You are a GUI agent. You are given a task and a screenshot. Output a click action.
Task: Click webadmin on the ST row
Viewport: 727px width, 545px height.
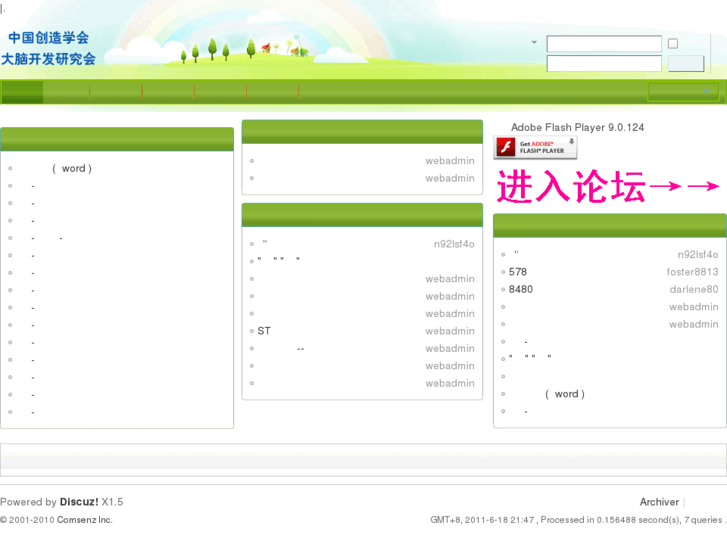(x=450, y=331)
